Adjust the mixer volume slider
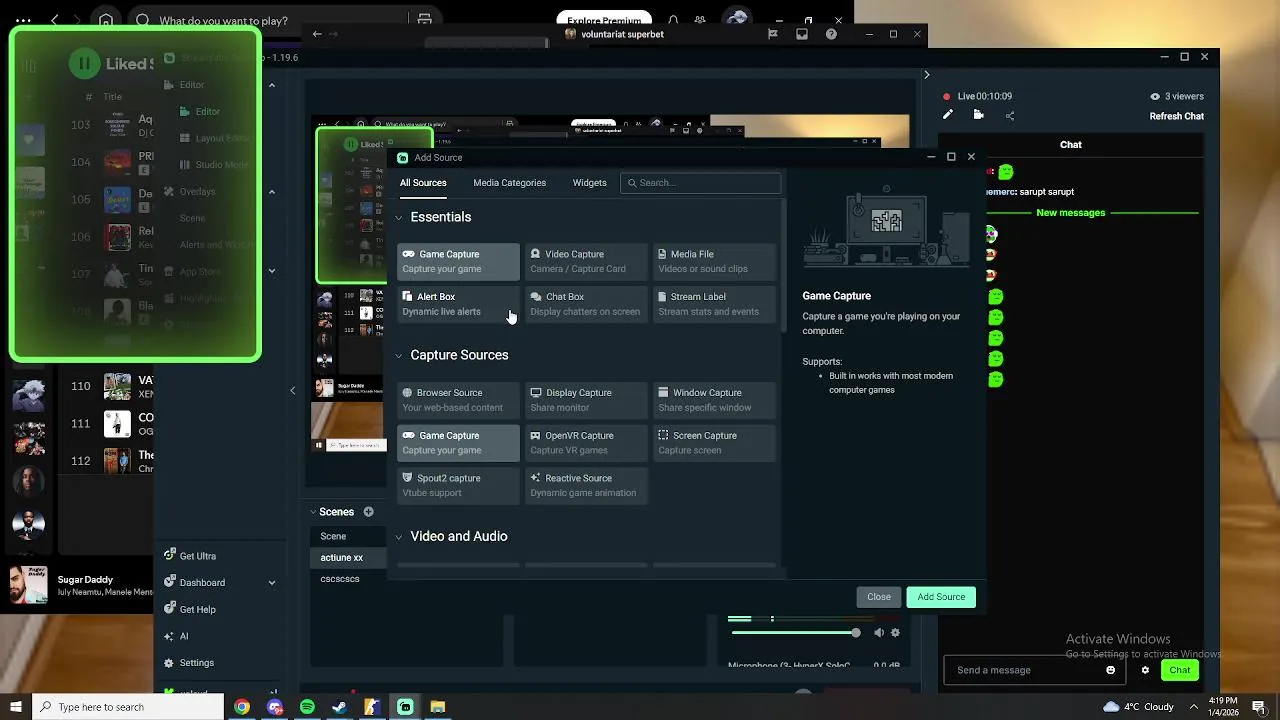The width and height of the screenshot is (1280, 720). point(795,633)
